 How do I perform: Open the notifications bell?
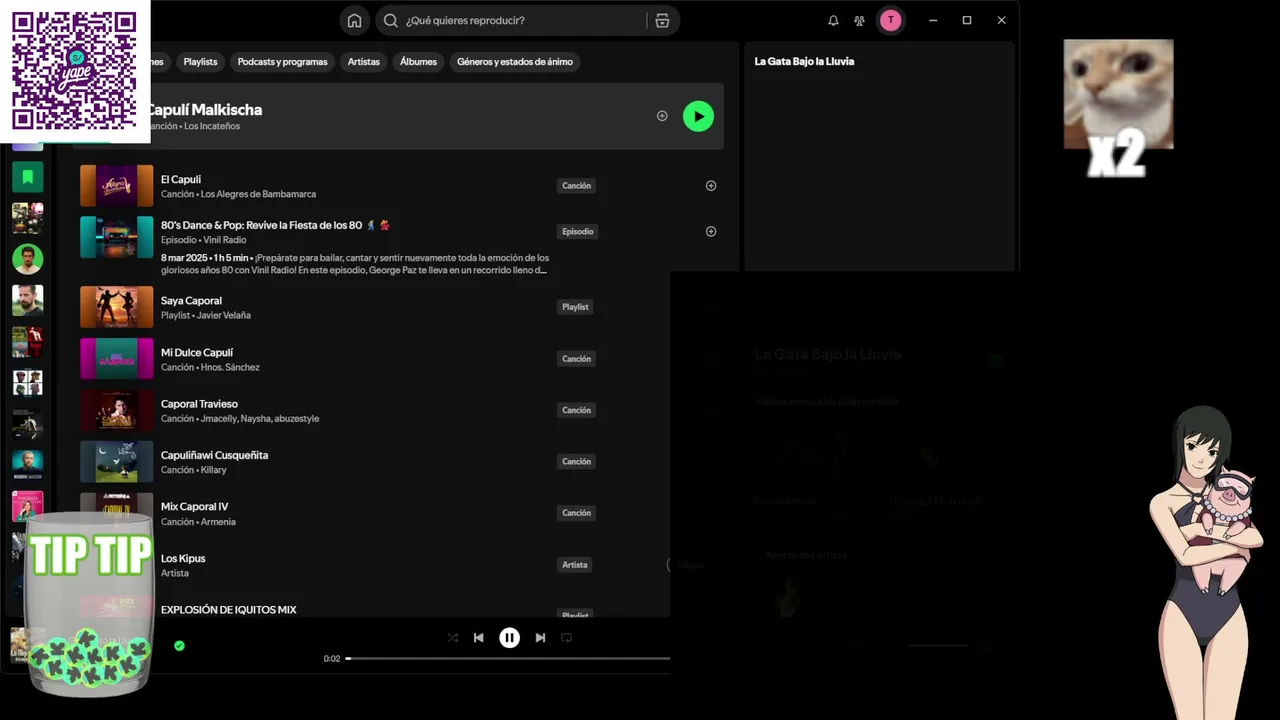coord(833,21)
